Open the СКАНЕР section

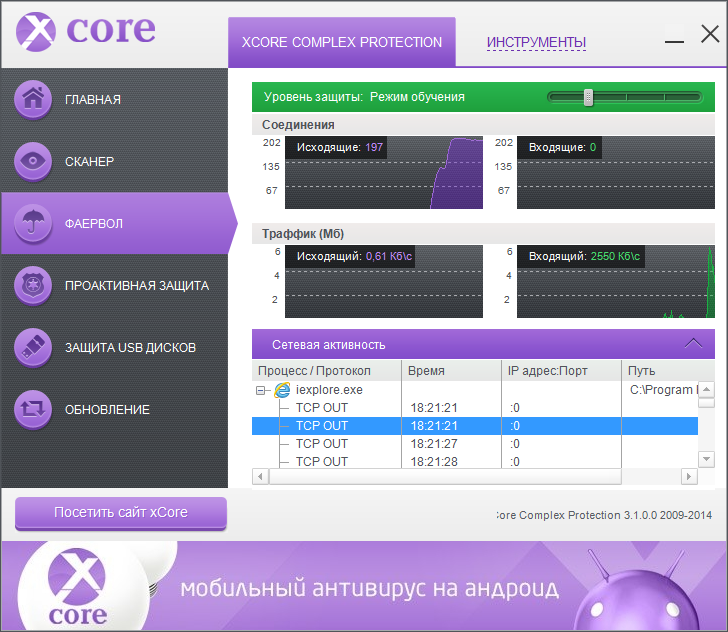point(114,162)
